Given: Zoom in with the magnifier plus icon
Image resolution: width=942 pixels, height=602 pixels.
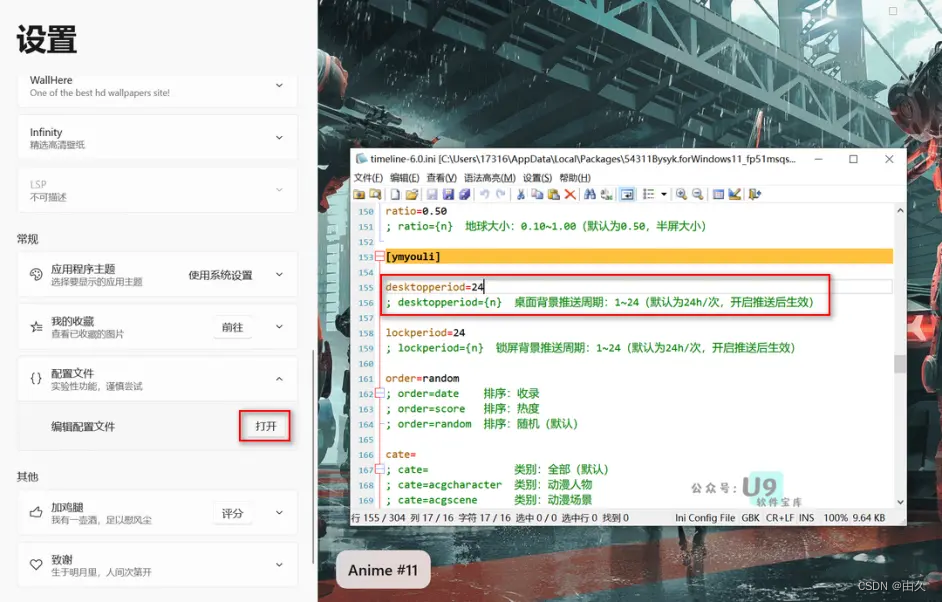Looking at the screenshot, I should pos(681,194).
